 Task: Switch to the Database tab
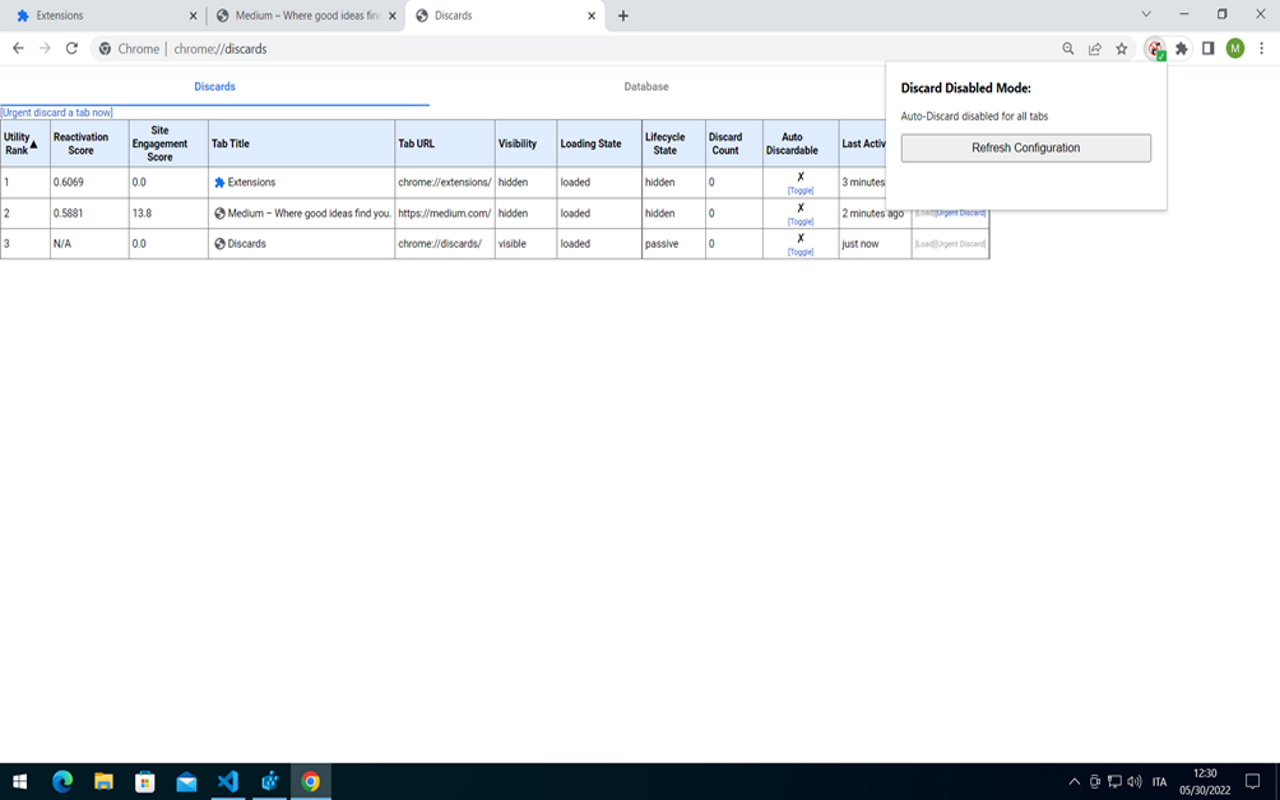(x=646, y=87)
